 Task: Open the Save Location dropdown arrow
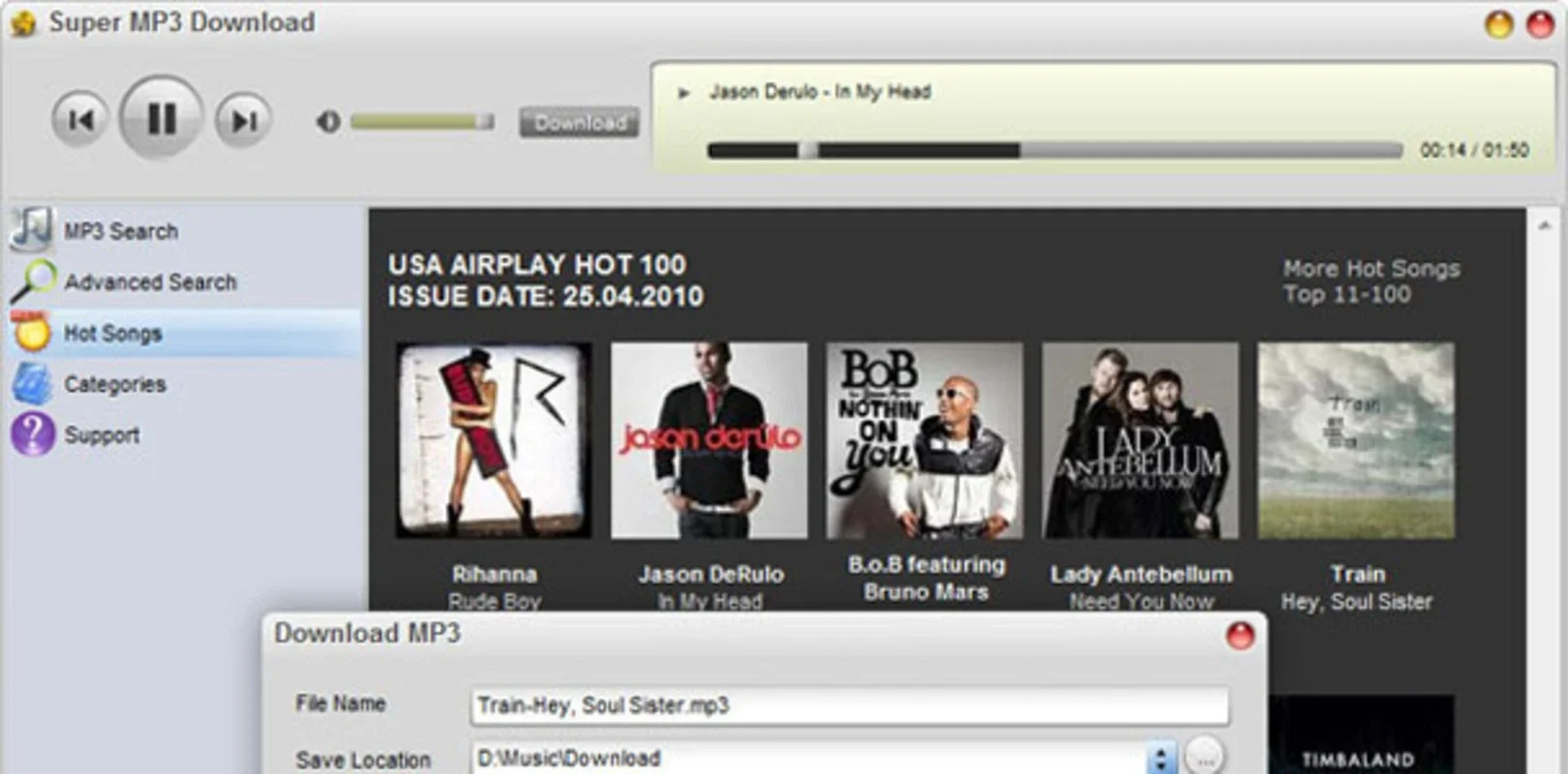click(x=1161, y=758)
